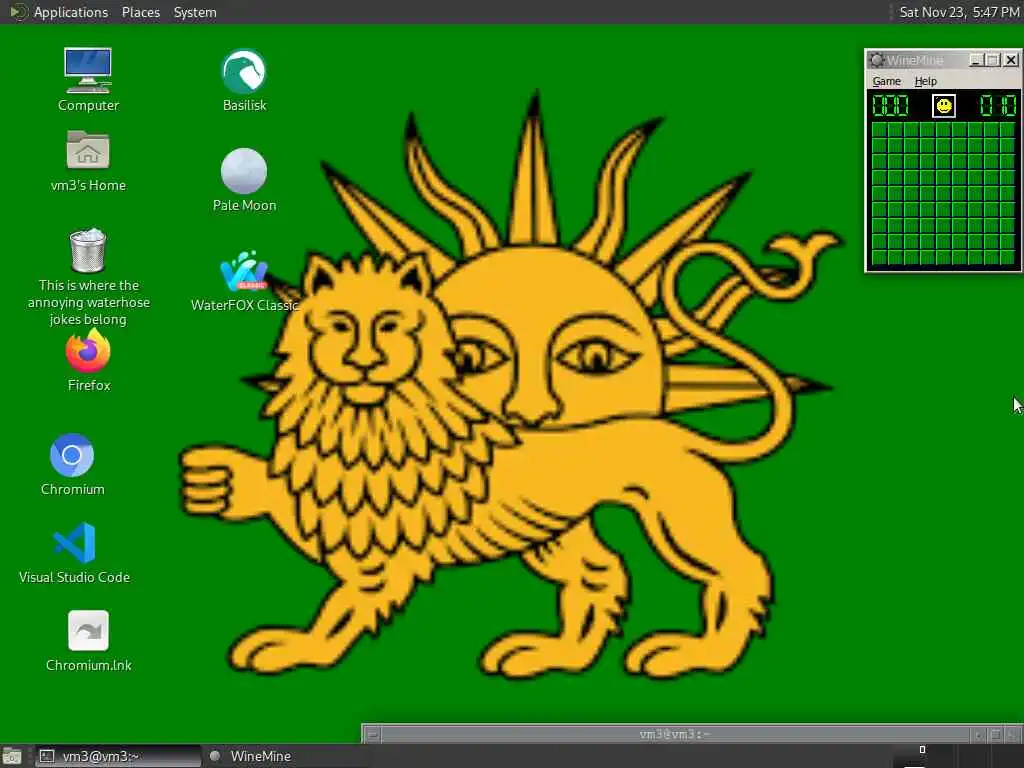
Task: Click the show desktop icon in the bottom panel
Action: (12, 756)
